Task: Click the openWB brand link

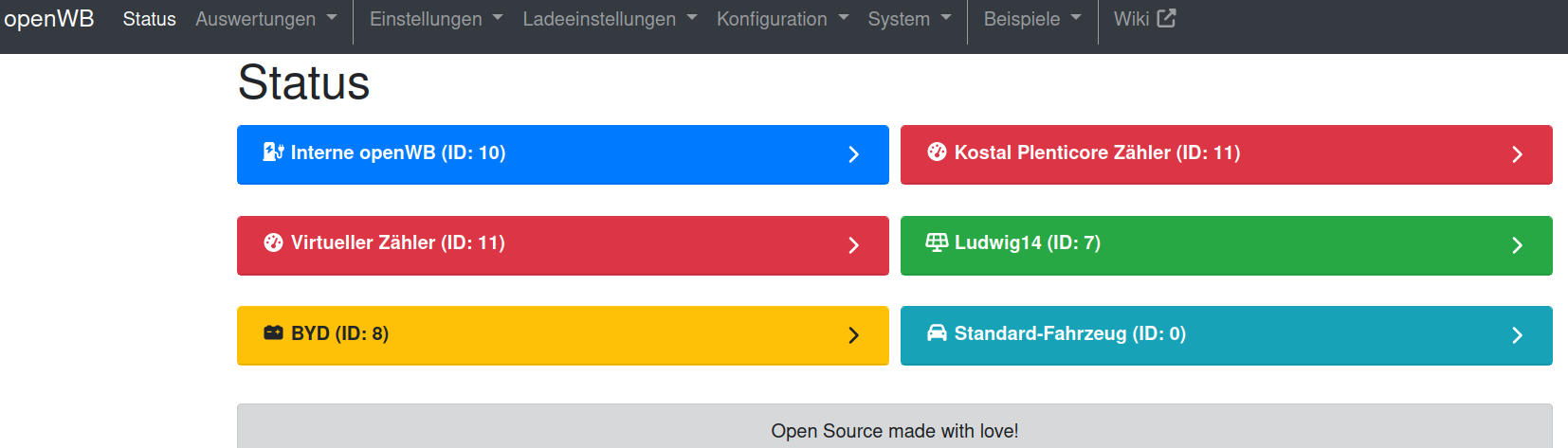Action: (49, 19)
